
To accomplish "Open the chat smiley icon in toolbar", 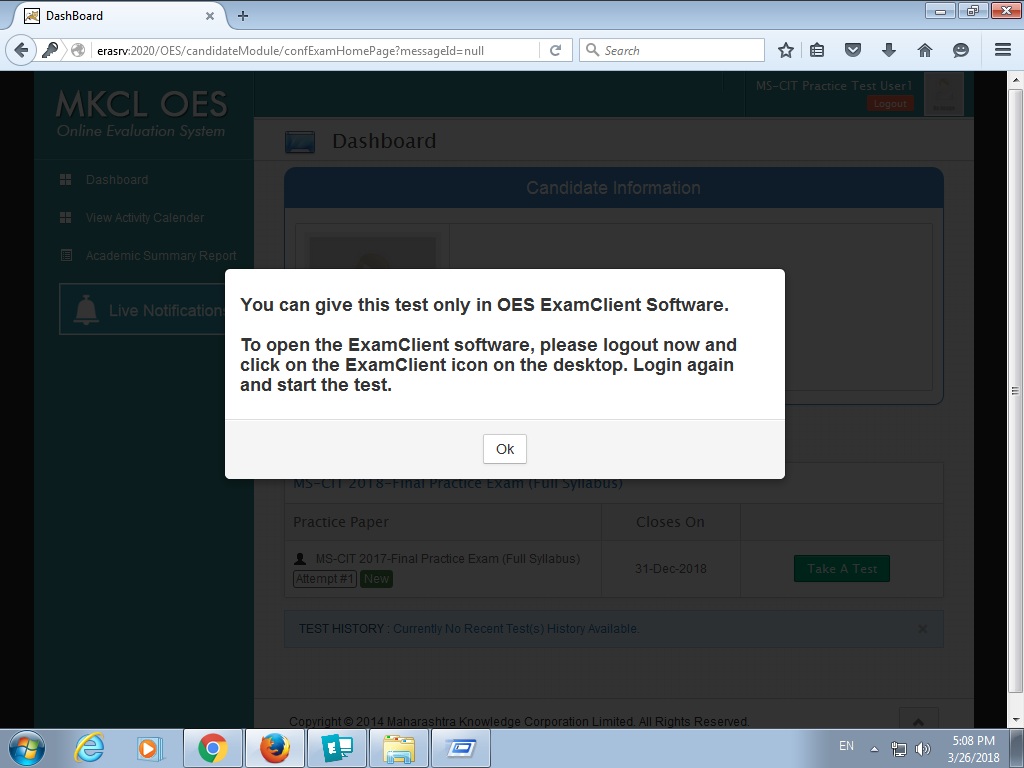I will pyautogui.click(x=961, y=50).
